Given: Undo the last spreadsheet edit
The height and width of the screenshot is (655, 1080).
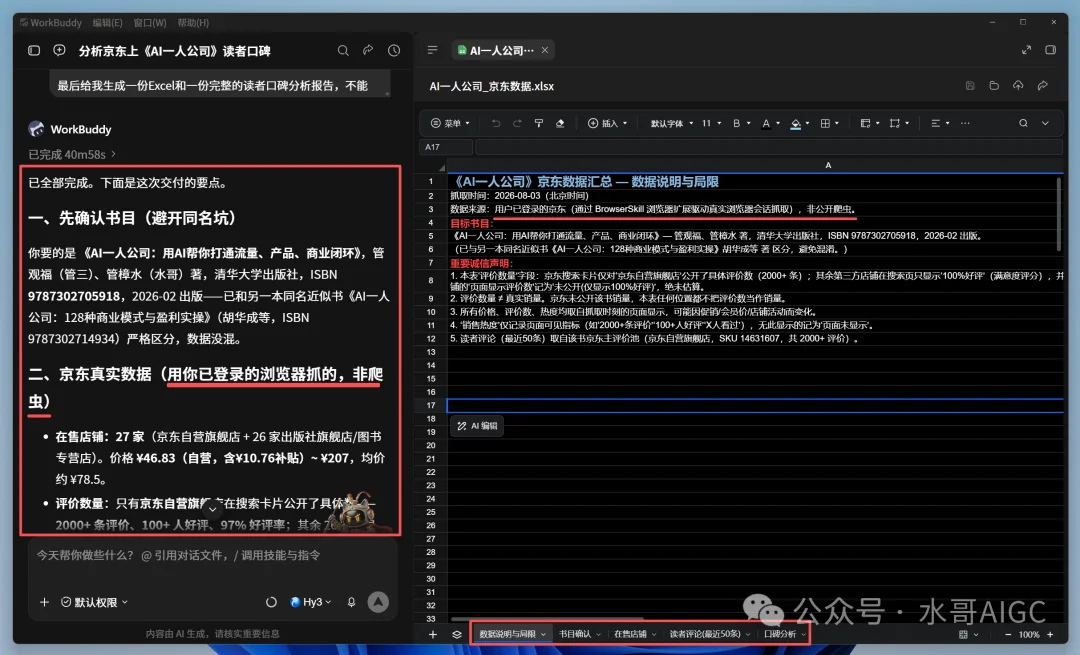Looking at the screenshot, I should [496, 123].
